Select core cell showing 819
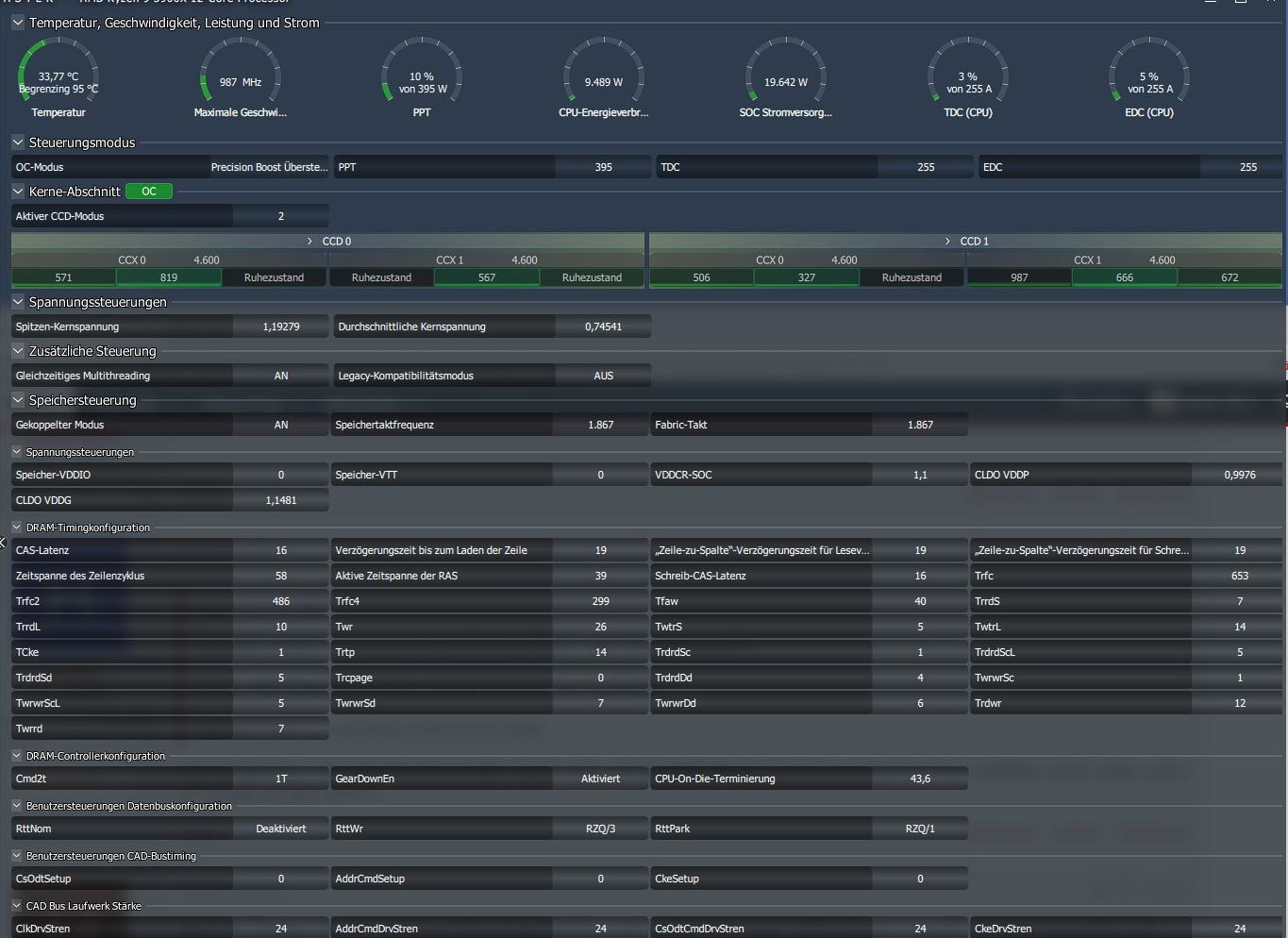Image resolution: width=1288 pixels, height=938 pixels. pyautogui.click(x=169, y=277)
